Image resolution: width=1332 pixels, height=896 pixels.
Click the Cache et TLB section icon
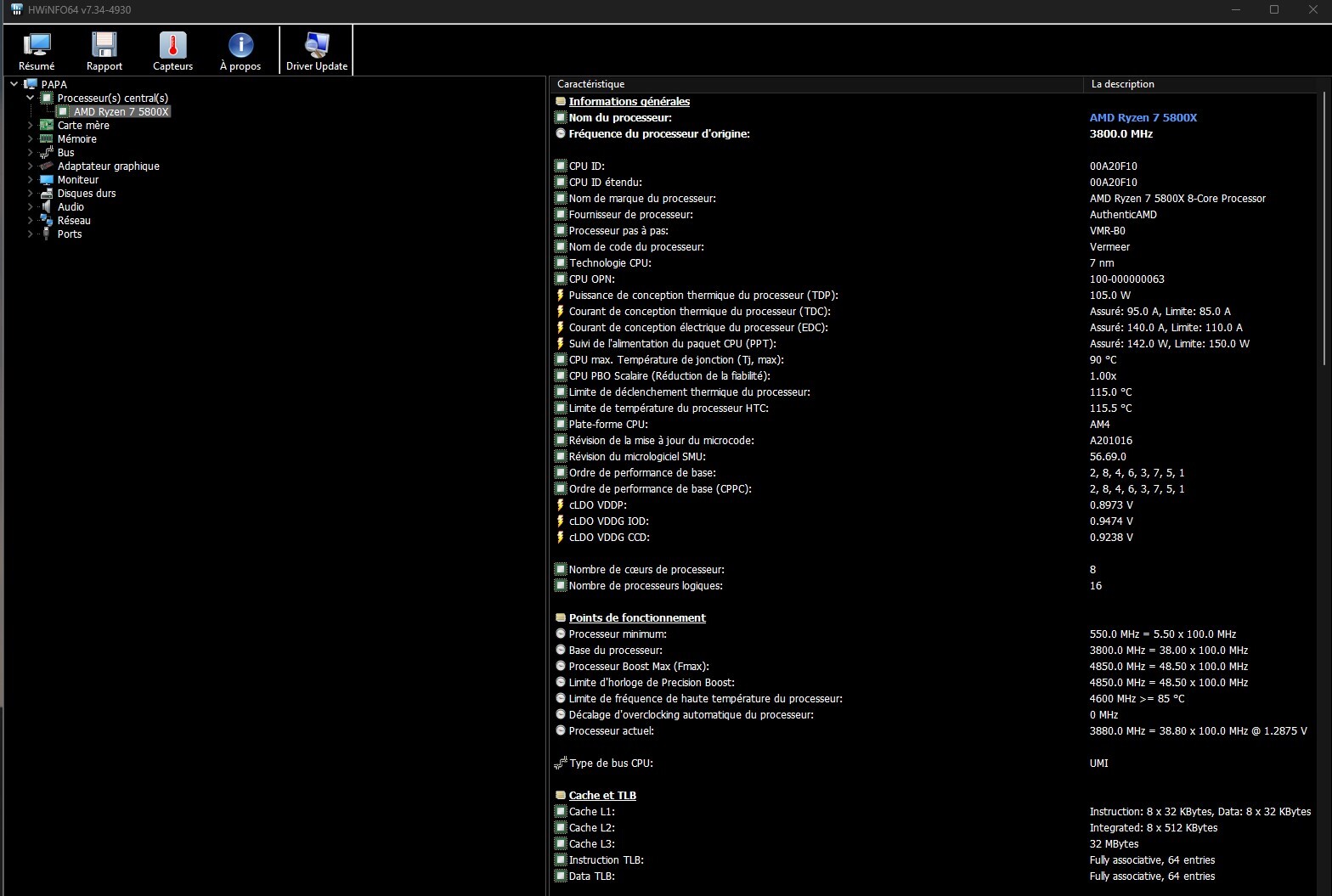click(561, 795)
